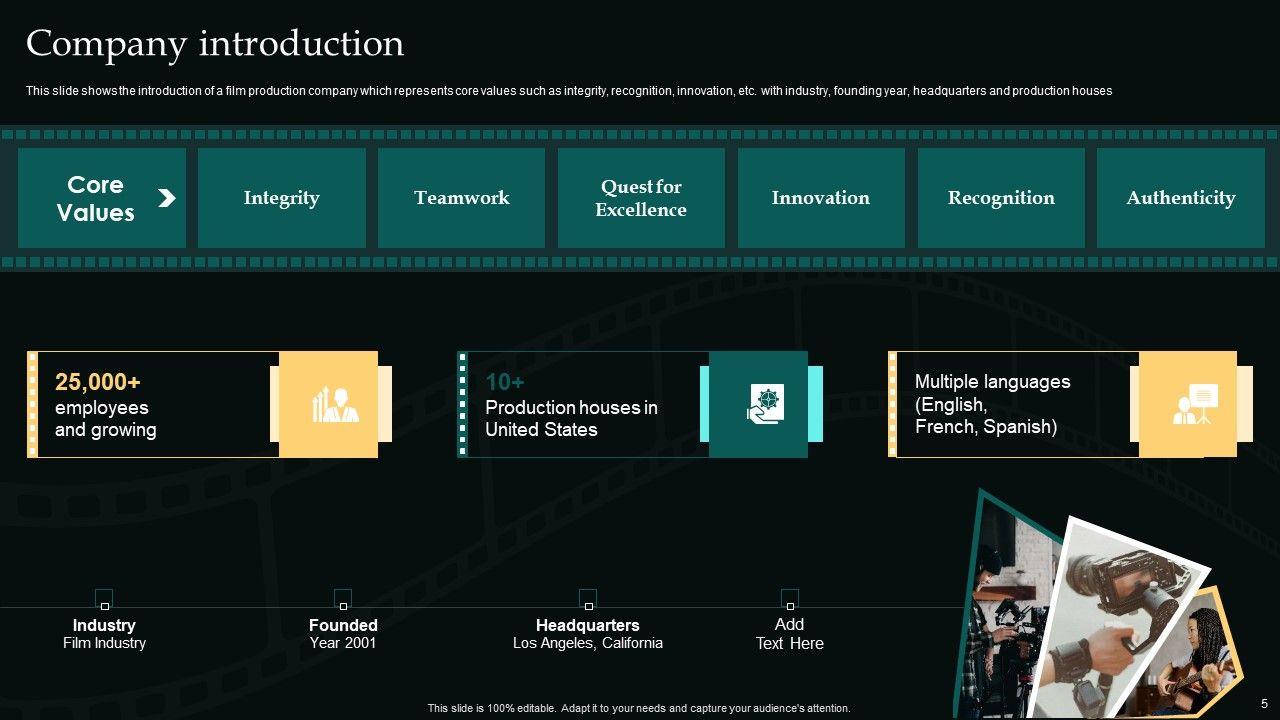Image resolution: width=1280 pixels, height=720 pixels.
Task: Click the Film Industry label
Action: [x=104, y=643]
